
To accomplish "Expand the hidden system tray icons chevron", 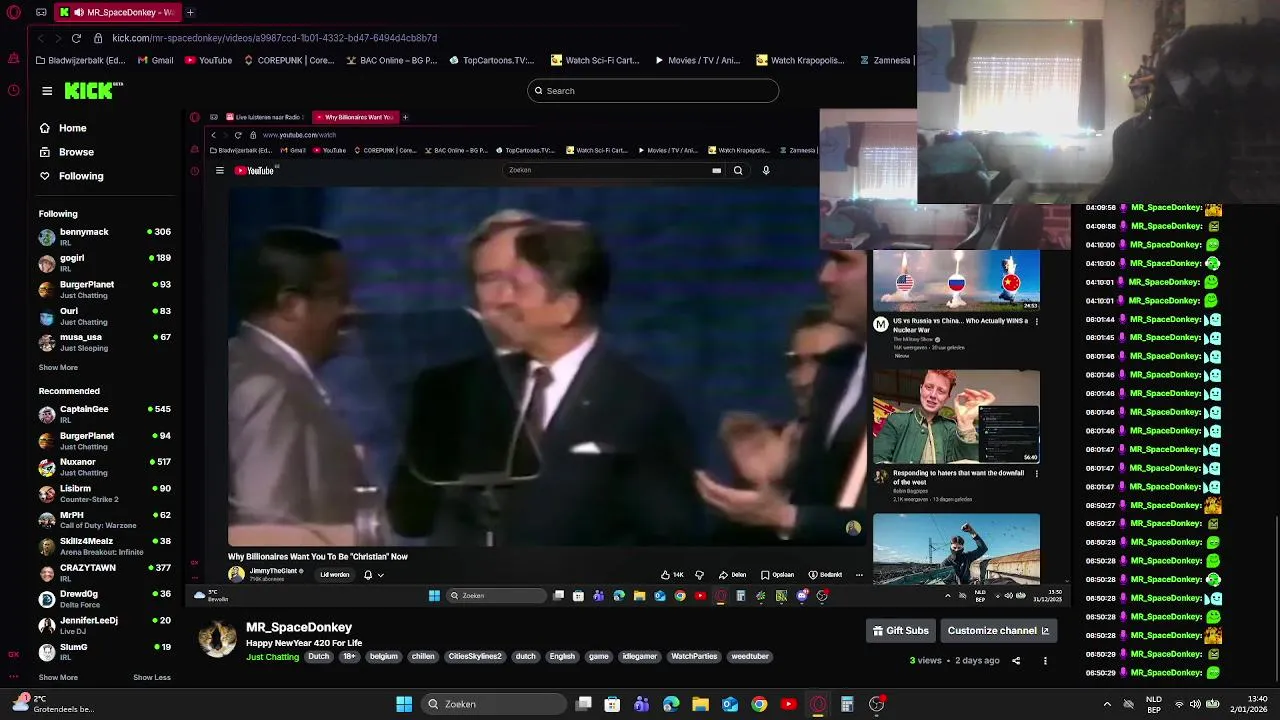I will [x=1107, y=704].
